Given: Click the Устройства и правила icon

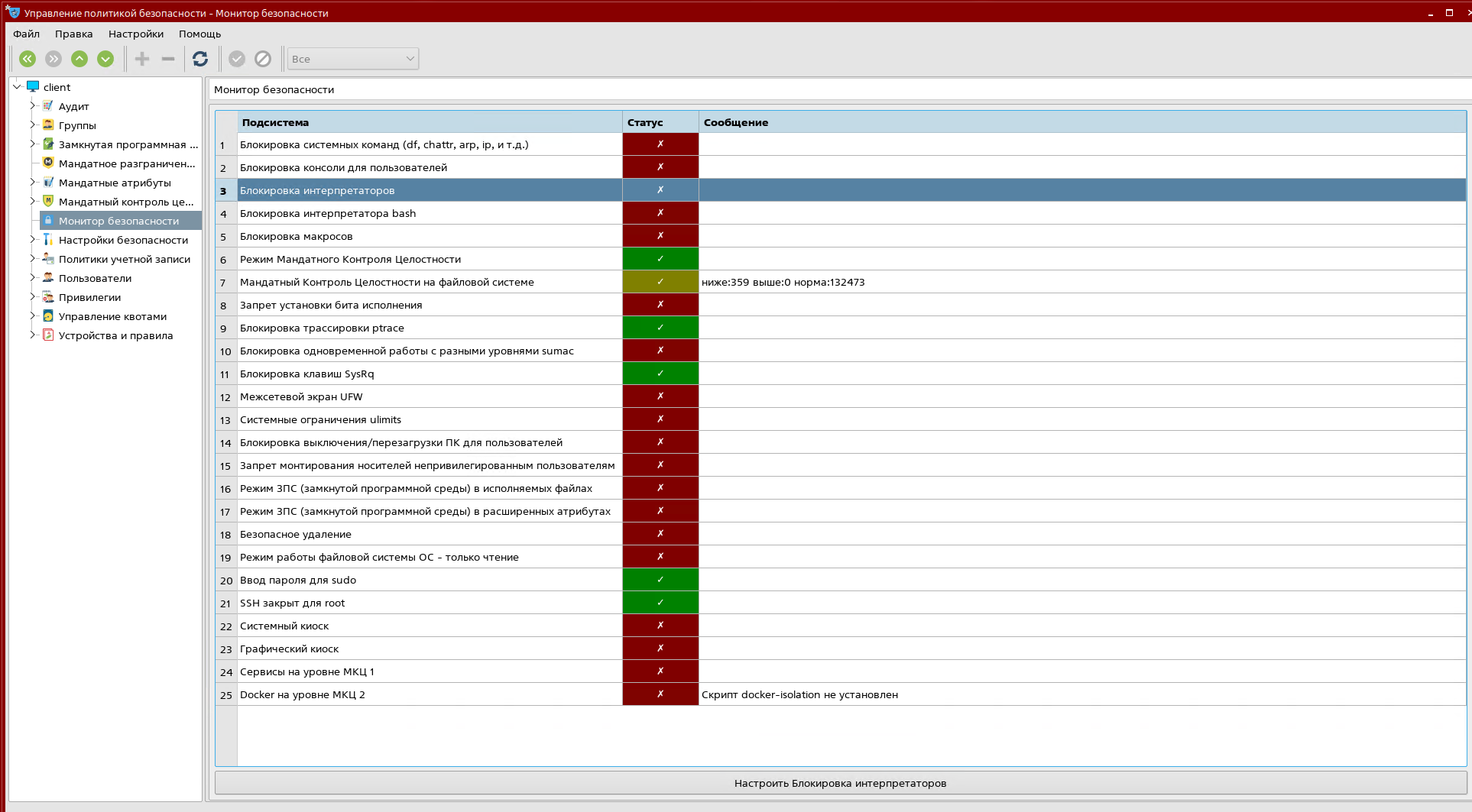Looking at the screenshot, I should pos(48,335).
